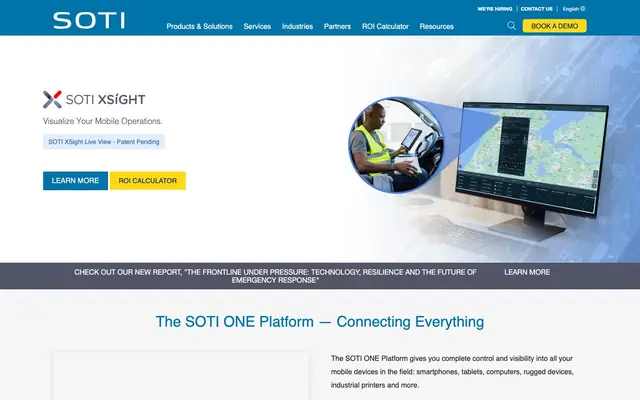
Task: Click the circular driver with tablet image
Action: (x=396, y=145)
